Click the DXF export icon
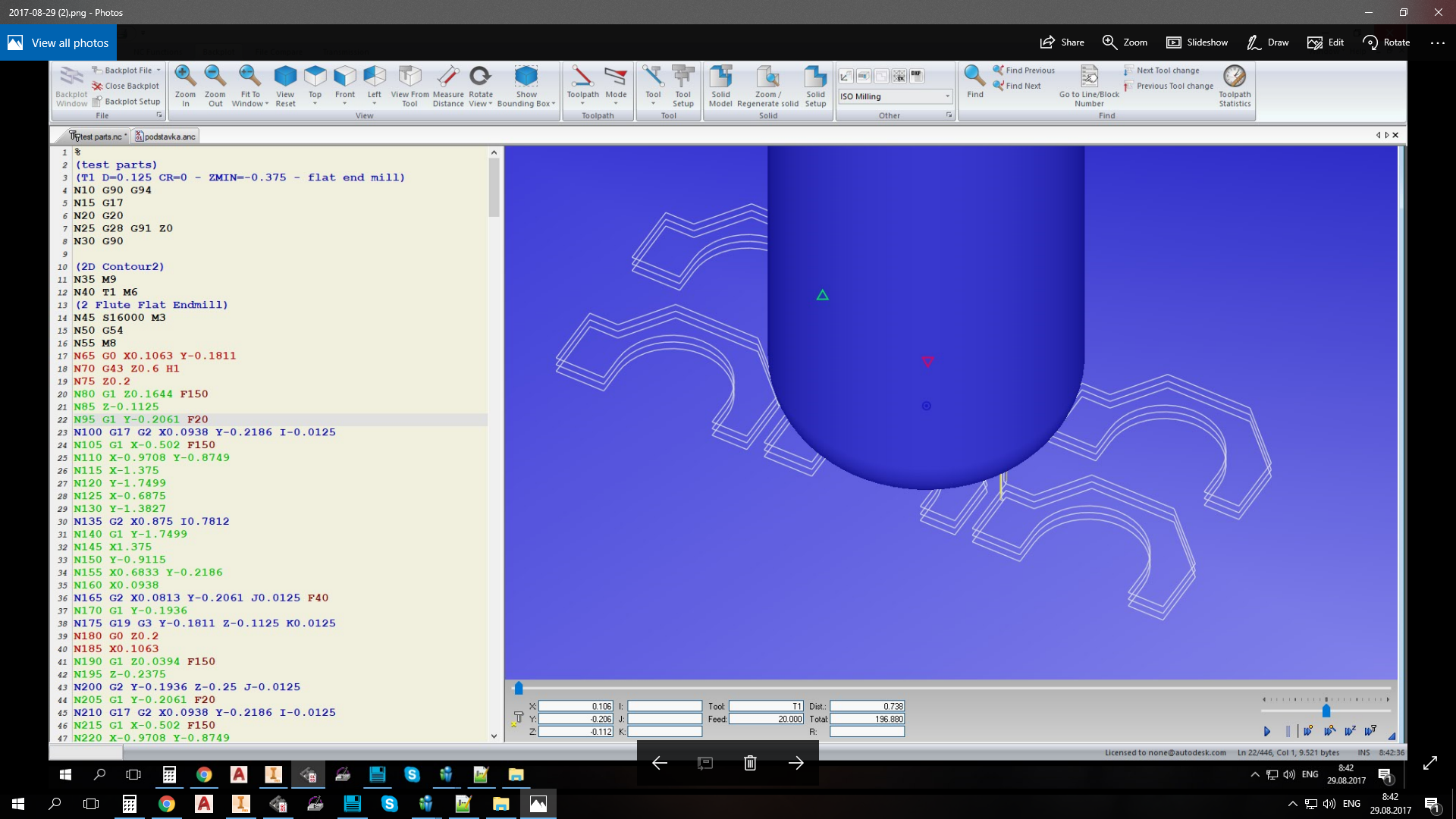Screen dimensions: 1456x819 point(917,76)
